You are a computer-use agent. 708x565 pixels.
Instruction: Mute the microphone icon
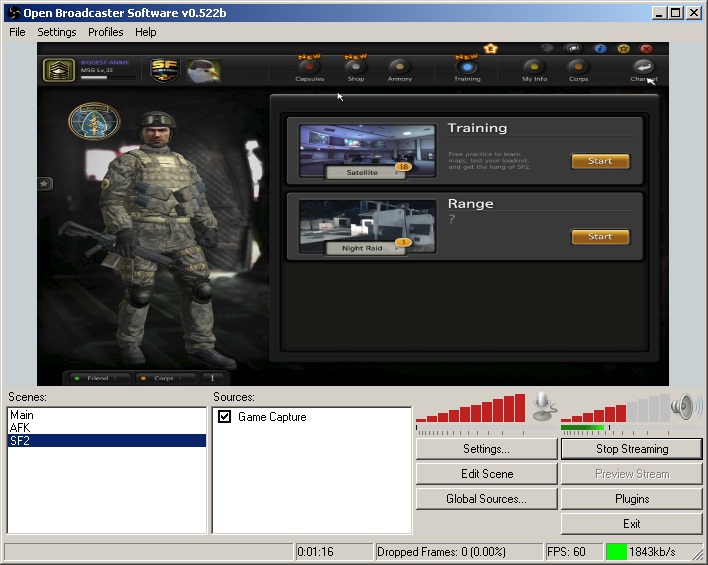pos(544,406)
